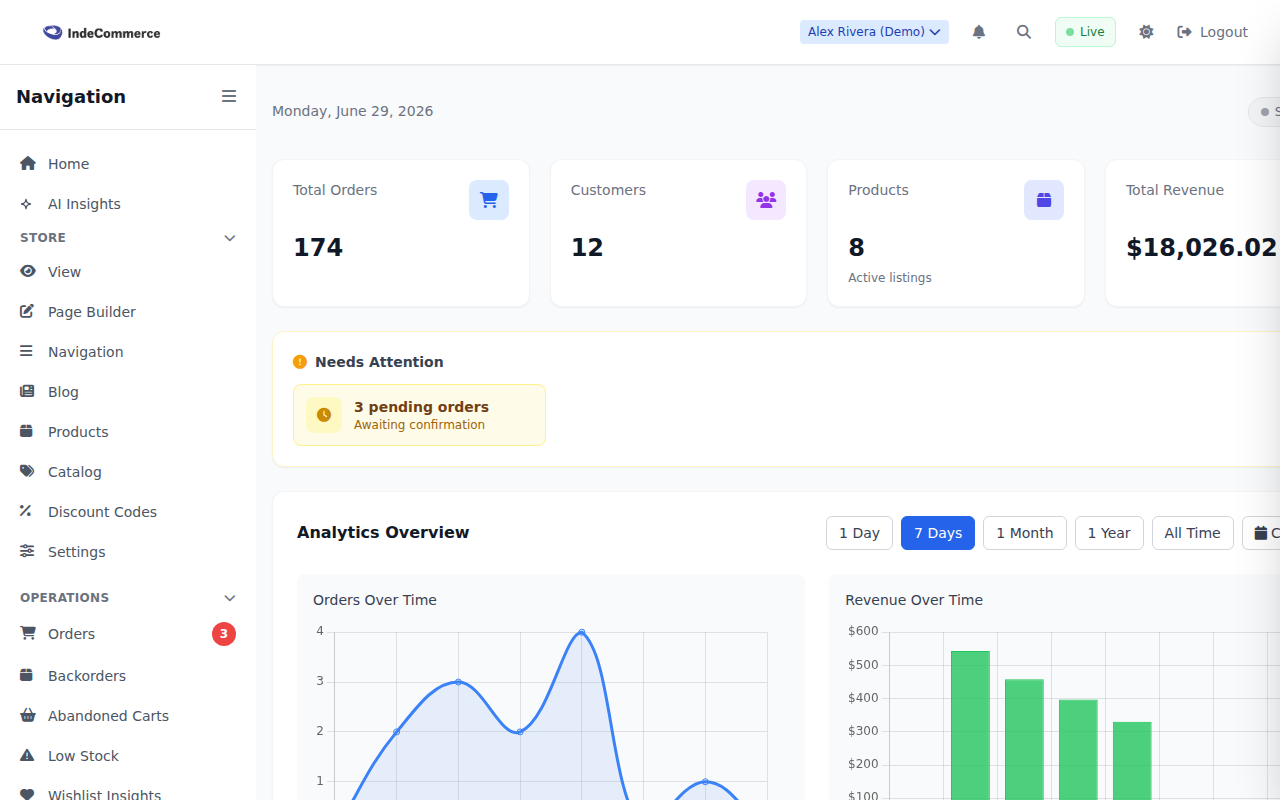
Task: Open Low Stock in the sidebar
Action: [x=128, y=756]
